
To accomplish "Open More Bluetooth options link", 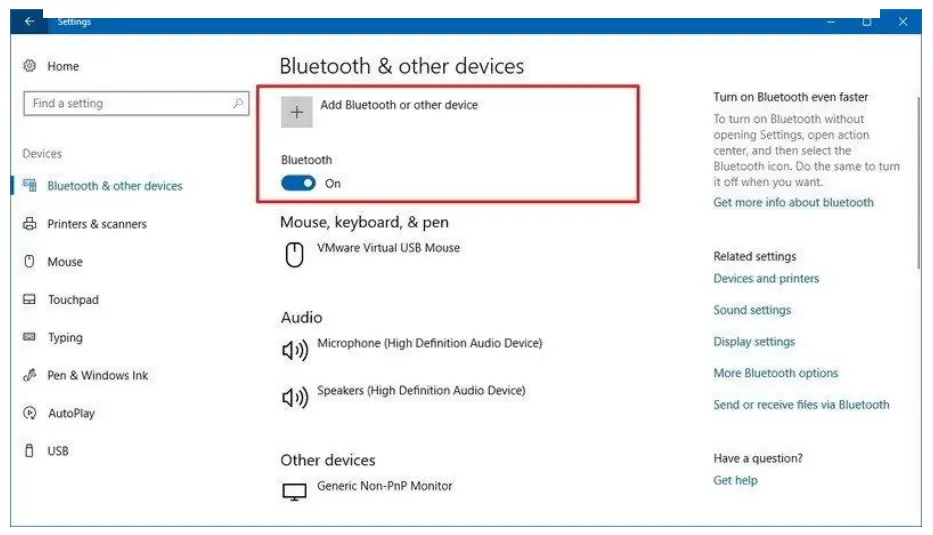I will pyautogui.click(x=775, y=373).
